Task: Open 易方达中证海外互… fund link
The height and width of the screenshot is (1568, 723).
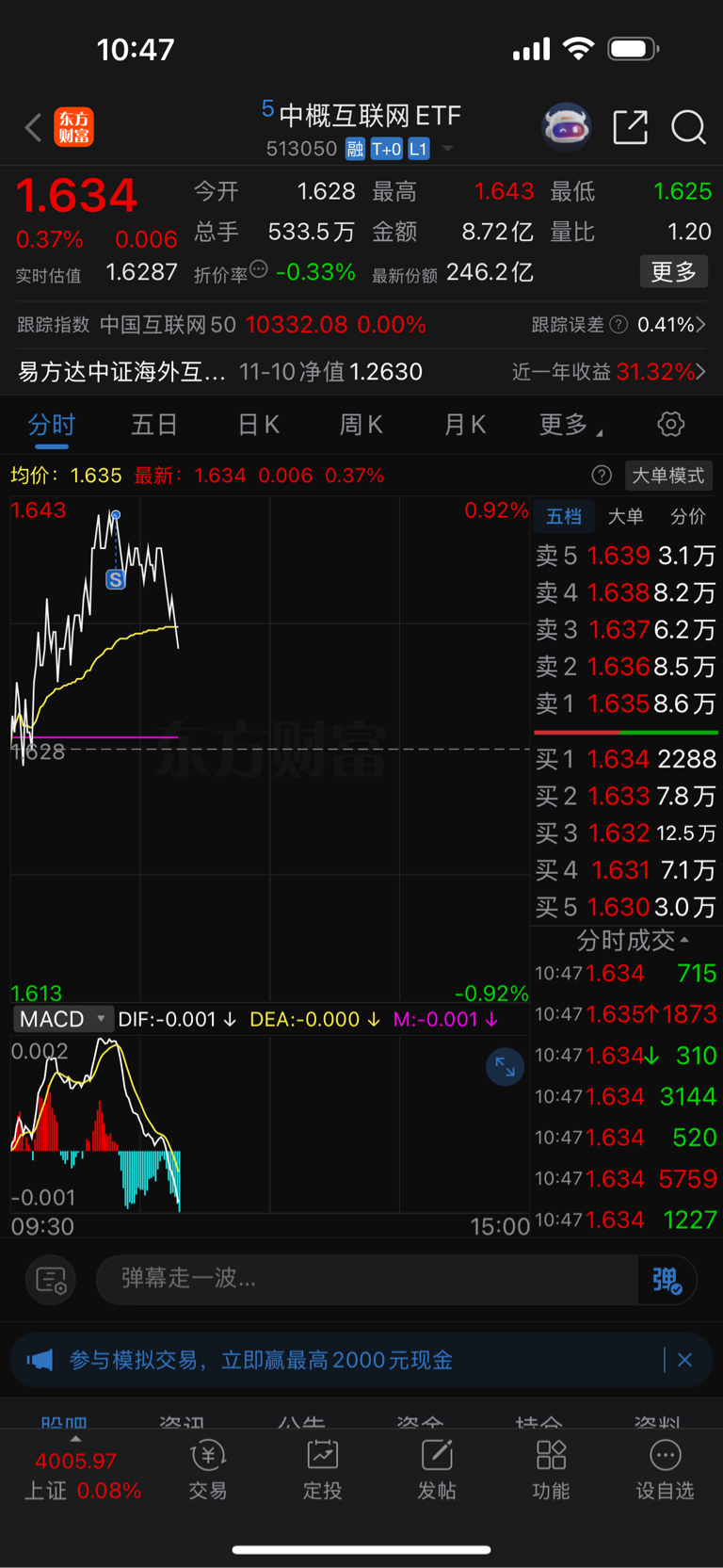Action: [x=121, y=372]
